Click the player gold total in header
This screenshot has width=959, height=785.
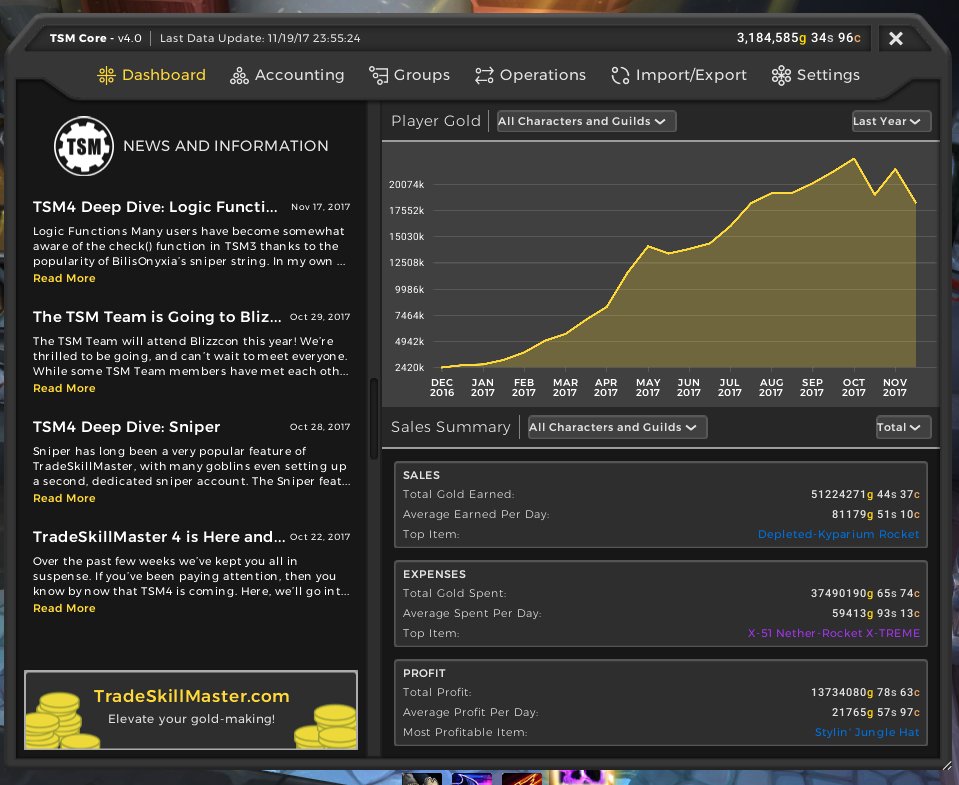(x=798, y=38)
